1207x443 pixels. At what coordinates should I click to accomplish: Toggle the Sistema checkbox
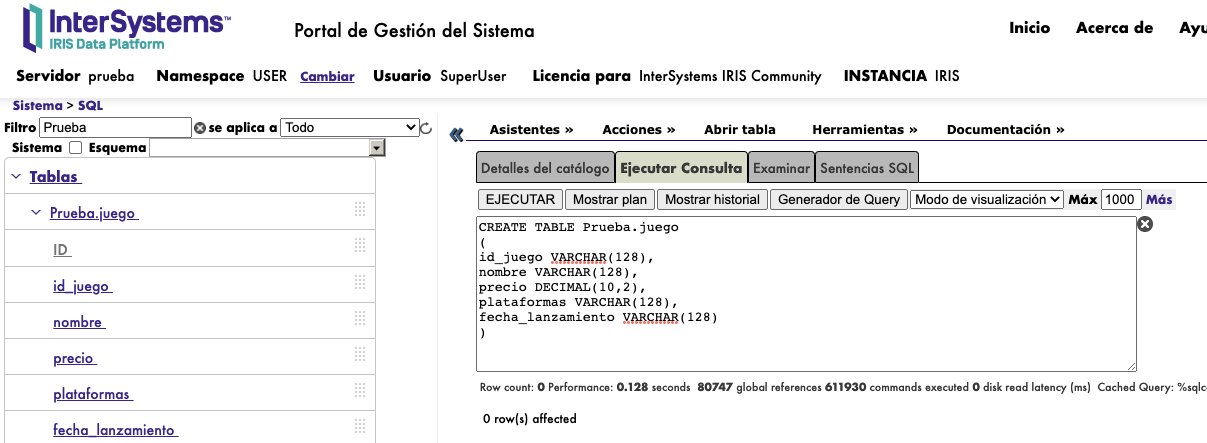click(75, 148)
